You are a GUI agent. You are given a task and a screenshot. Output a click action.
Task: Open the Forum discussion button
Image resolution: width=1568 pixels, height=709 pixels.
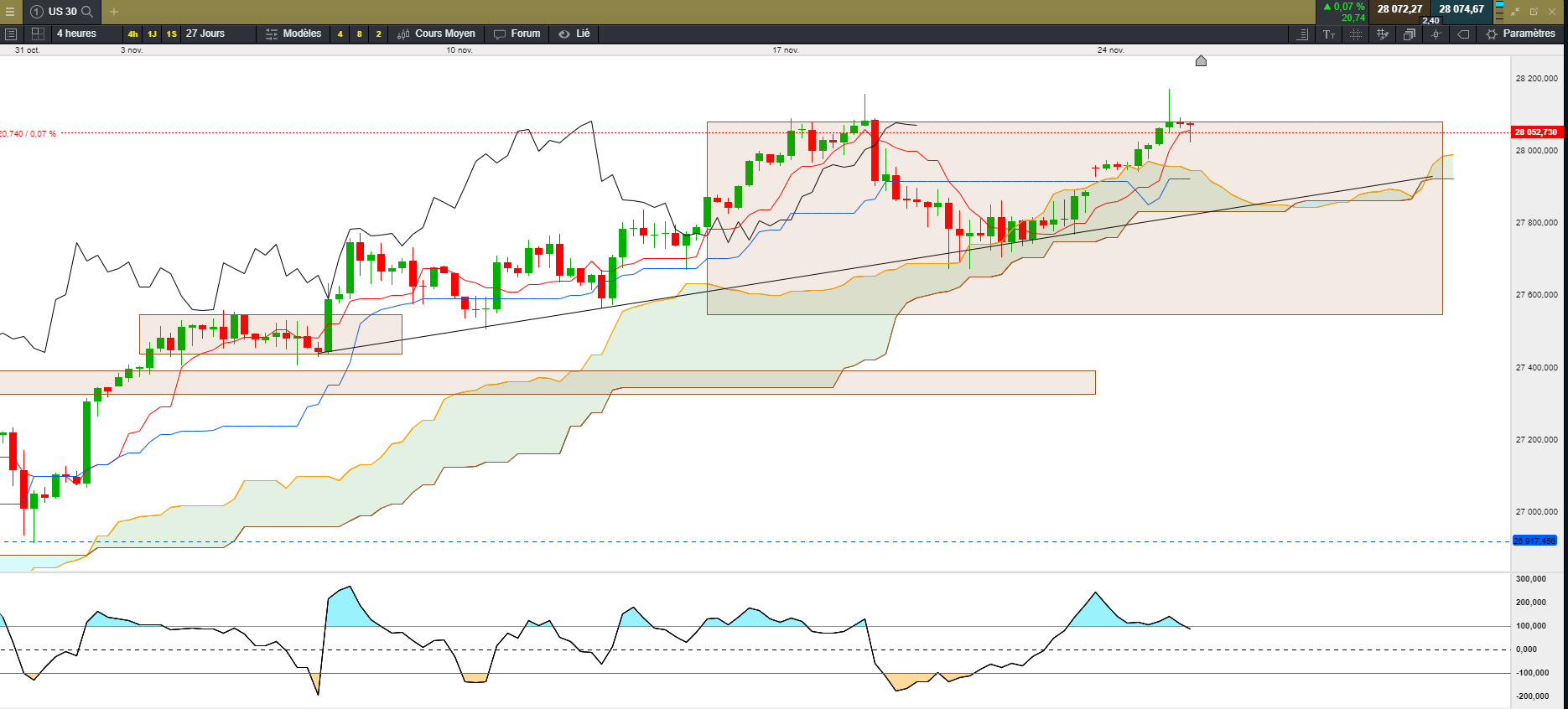[x=517, y=34]
